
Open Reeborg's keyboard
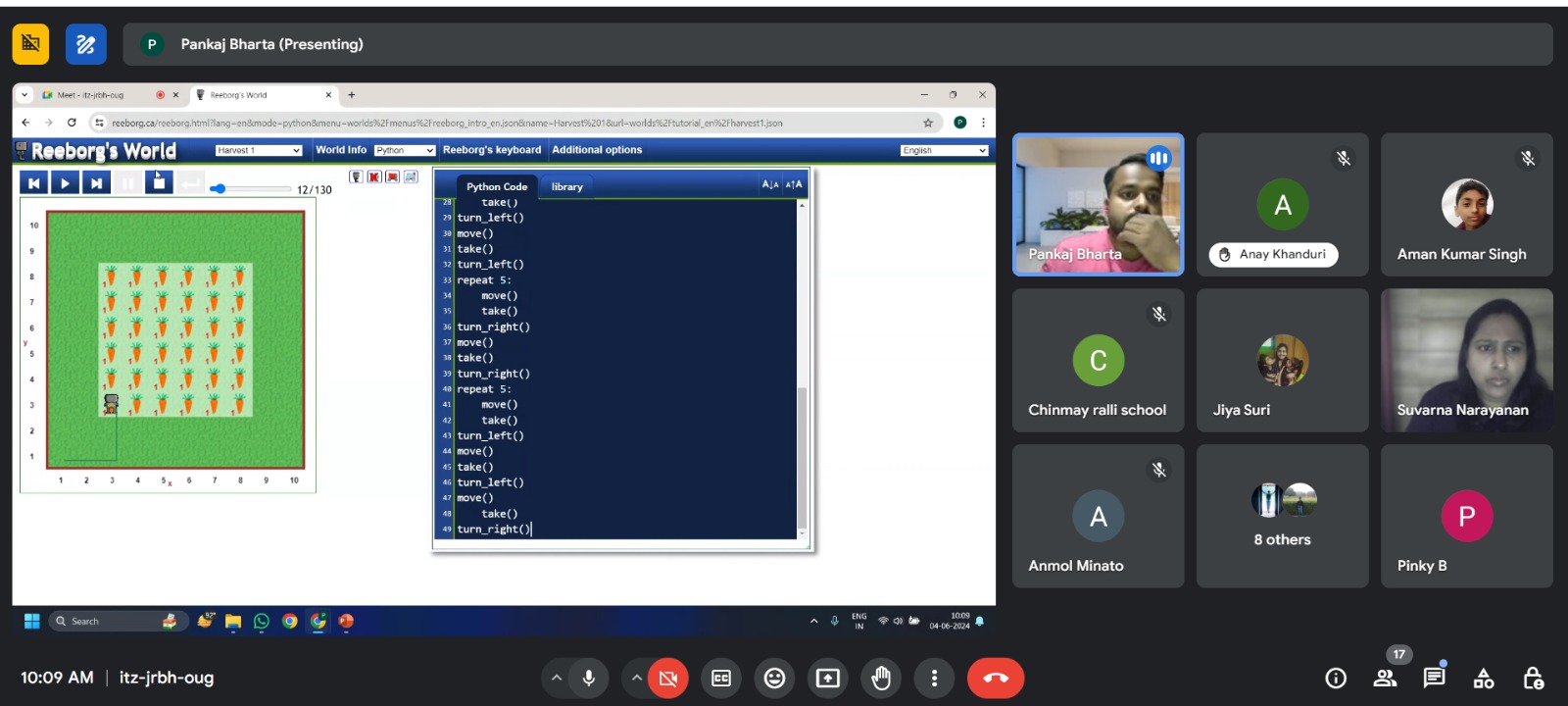(x=492, y=150)
